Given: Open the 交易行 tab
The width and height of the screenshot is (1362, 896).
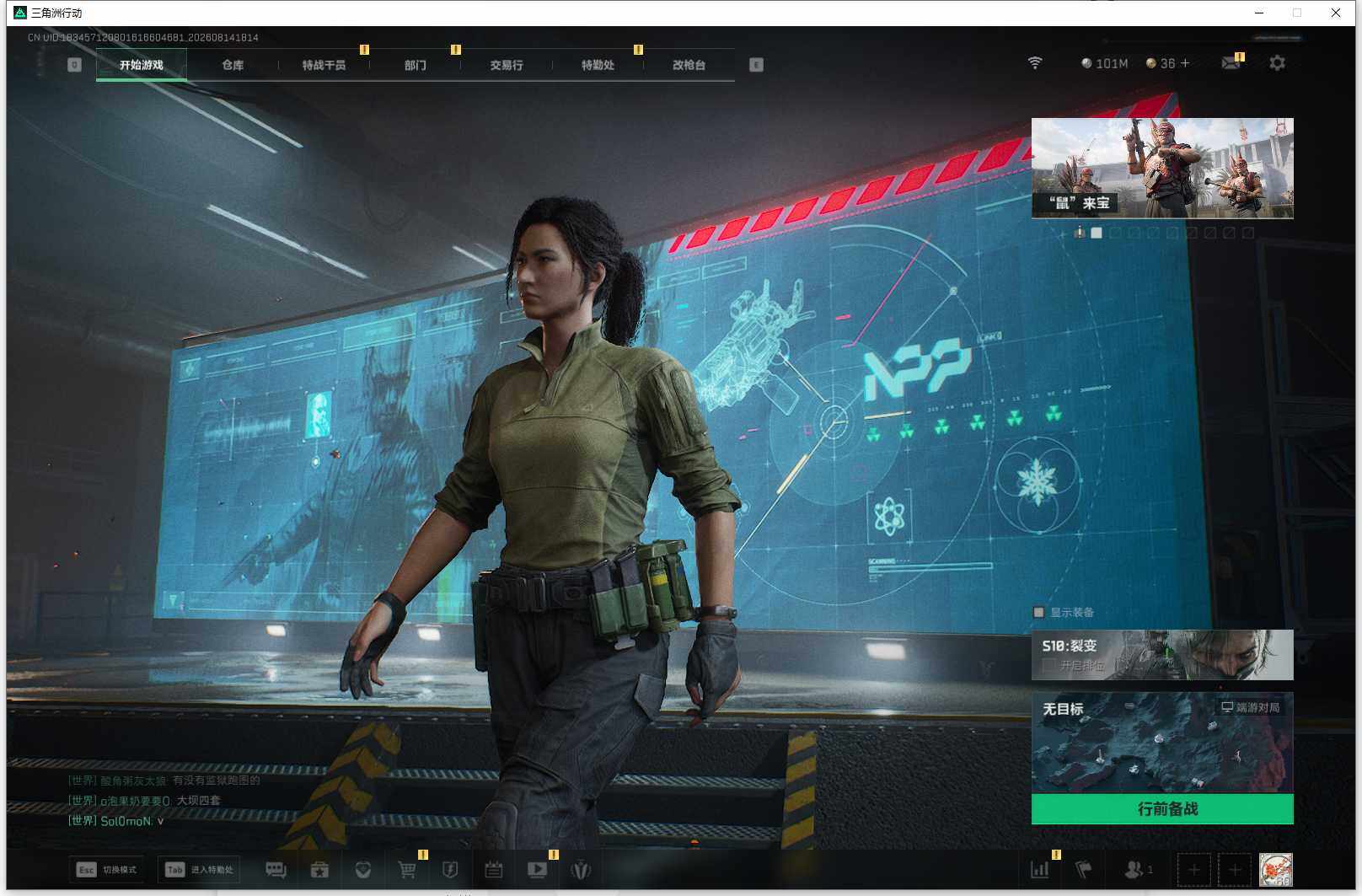Looking at the screenshot, I should (507, 65).
